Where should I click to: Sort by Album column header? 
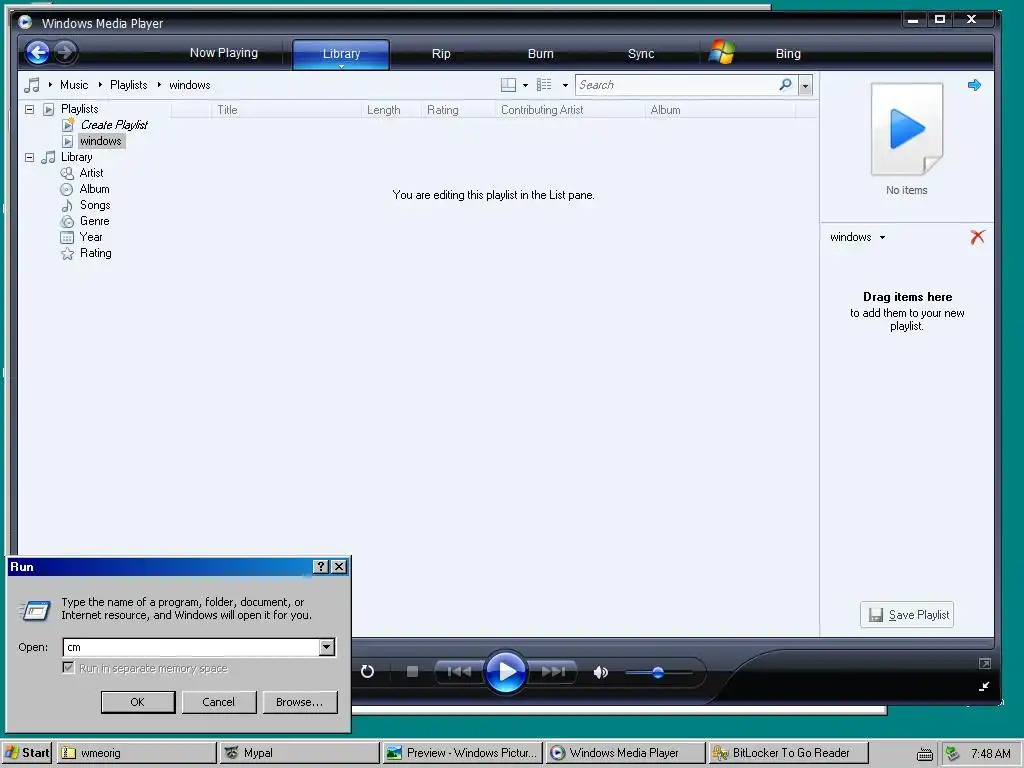(720, 110)
